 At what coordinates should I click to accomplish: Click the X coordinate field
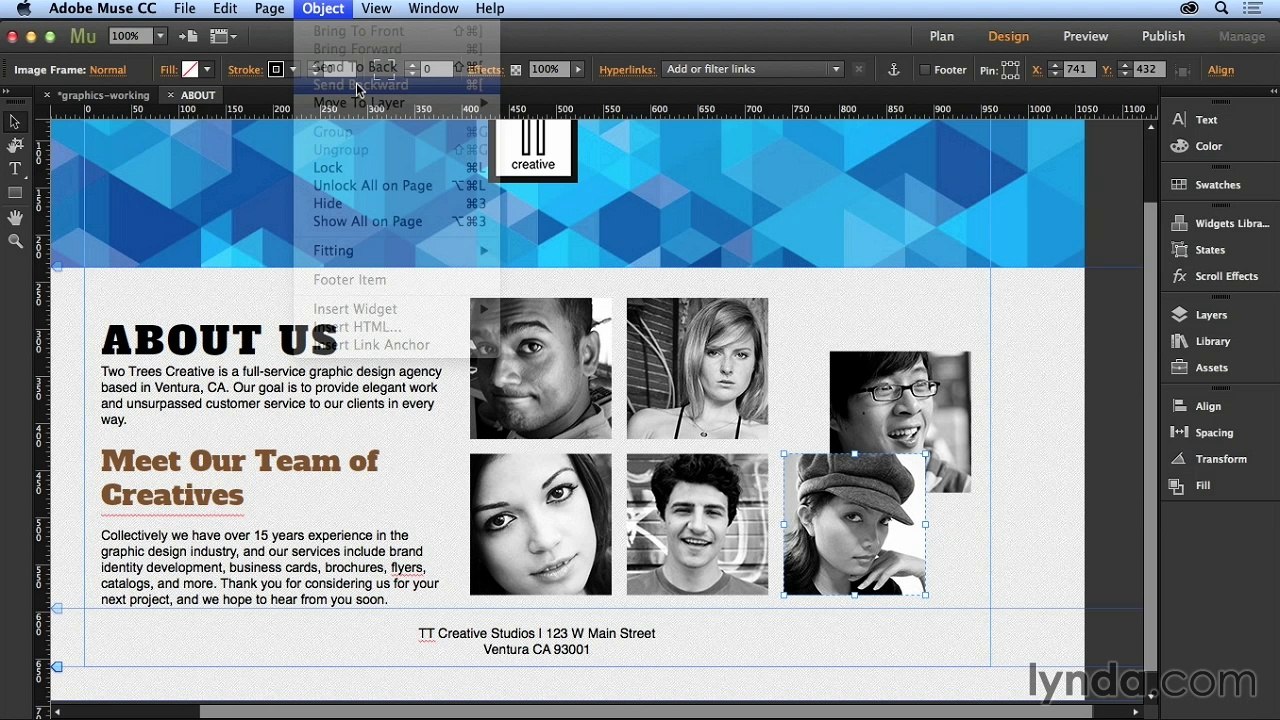pos(1078,69)
